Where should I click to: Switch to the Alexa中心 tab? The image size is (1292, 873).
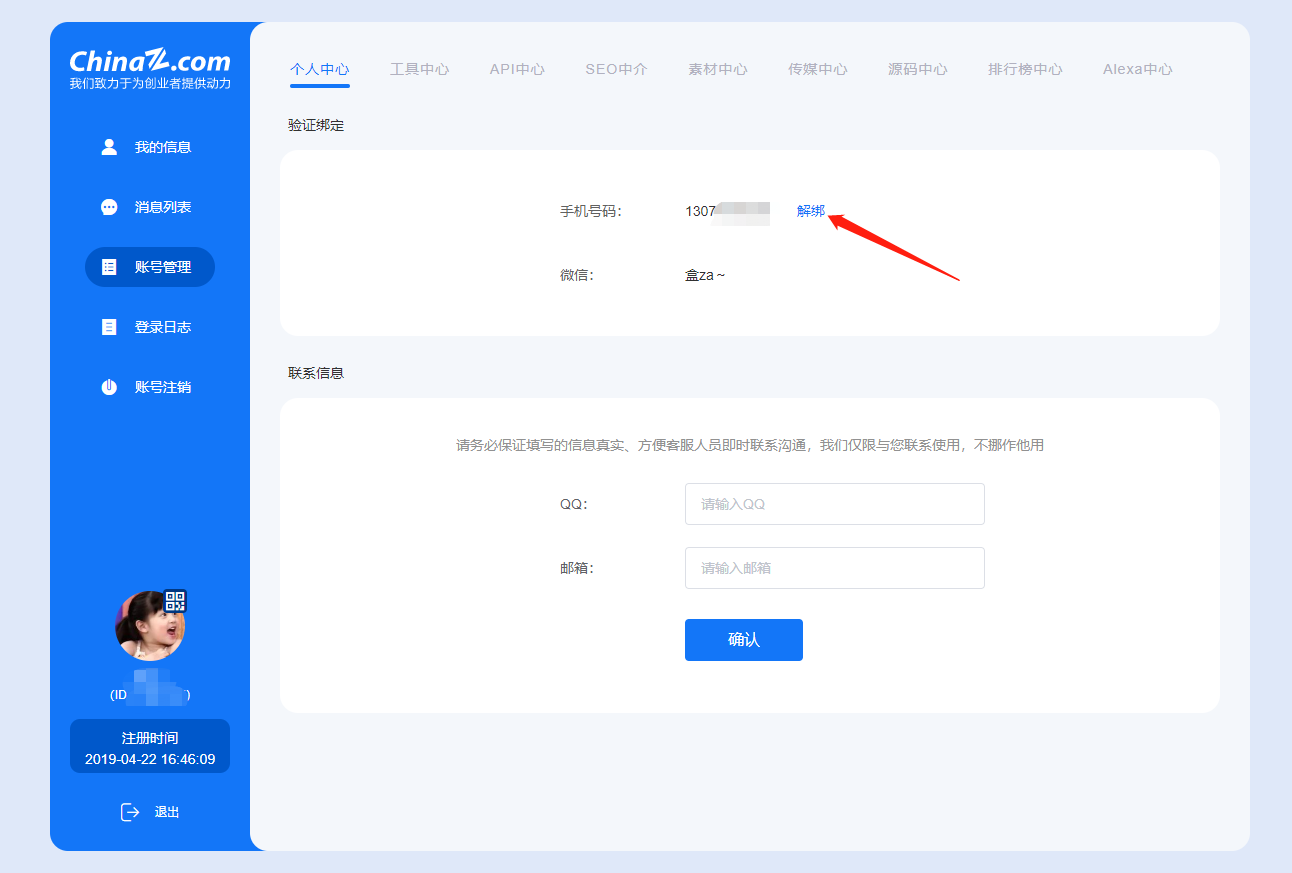(1138, 69)
